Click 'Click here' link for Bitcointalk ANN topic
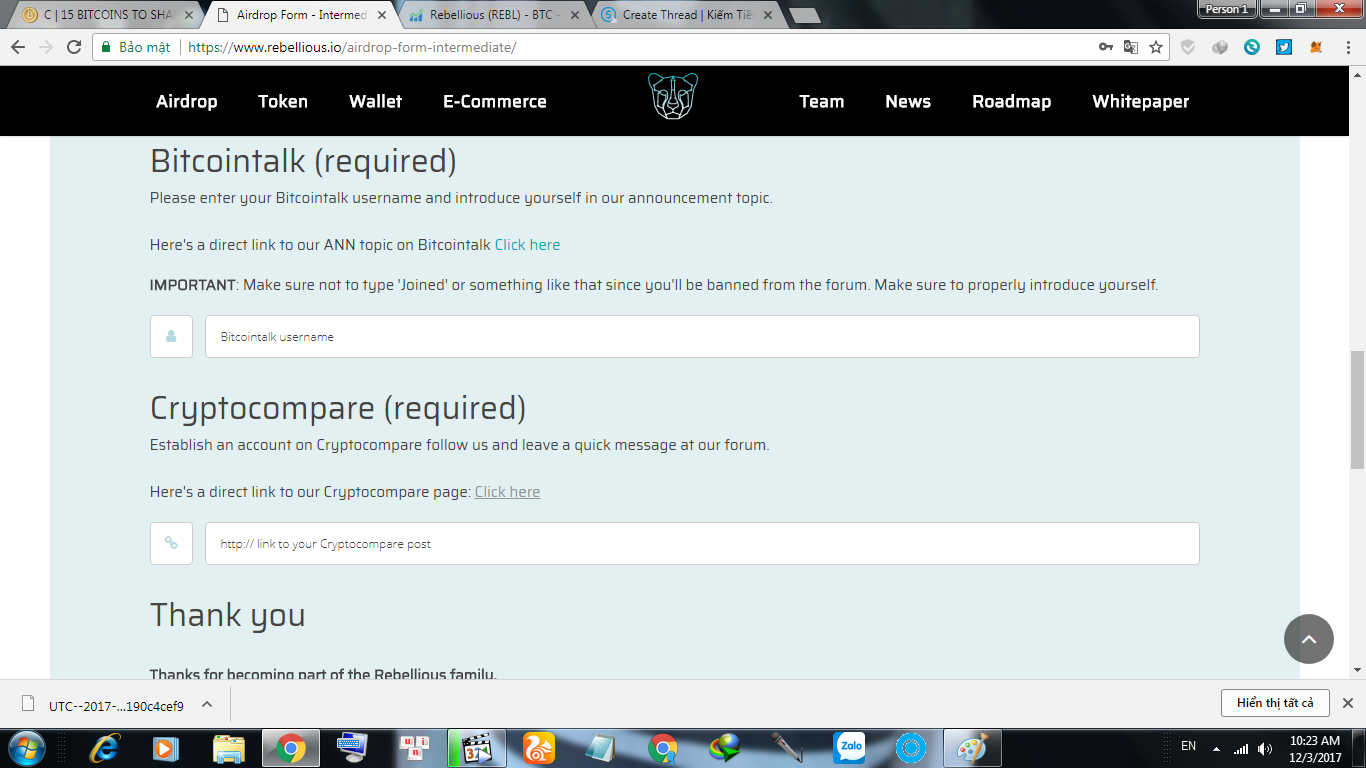The height and width of the screenshot is (768, 1366). [x=527, y=245]
